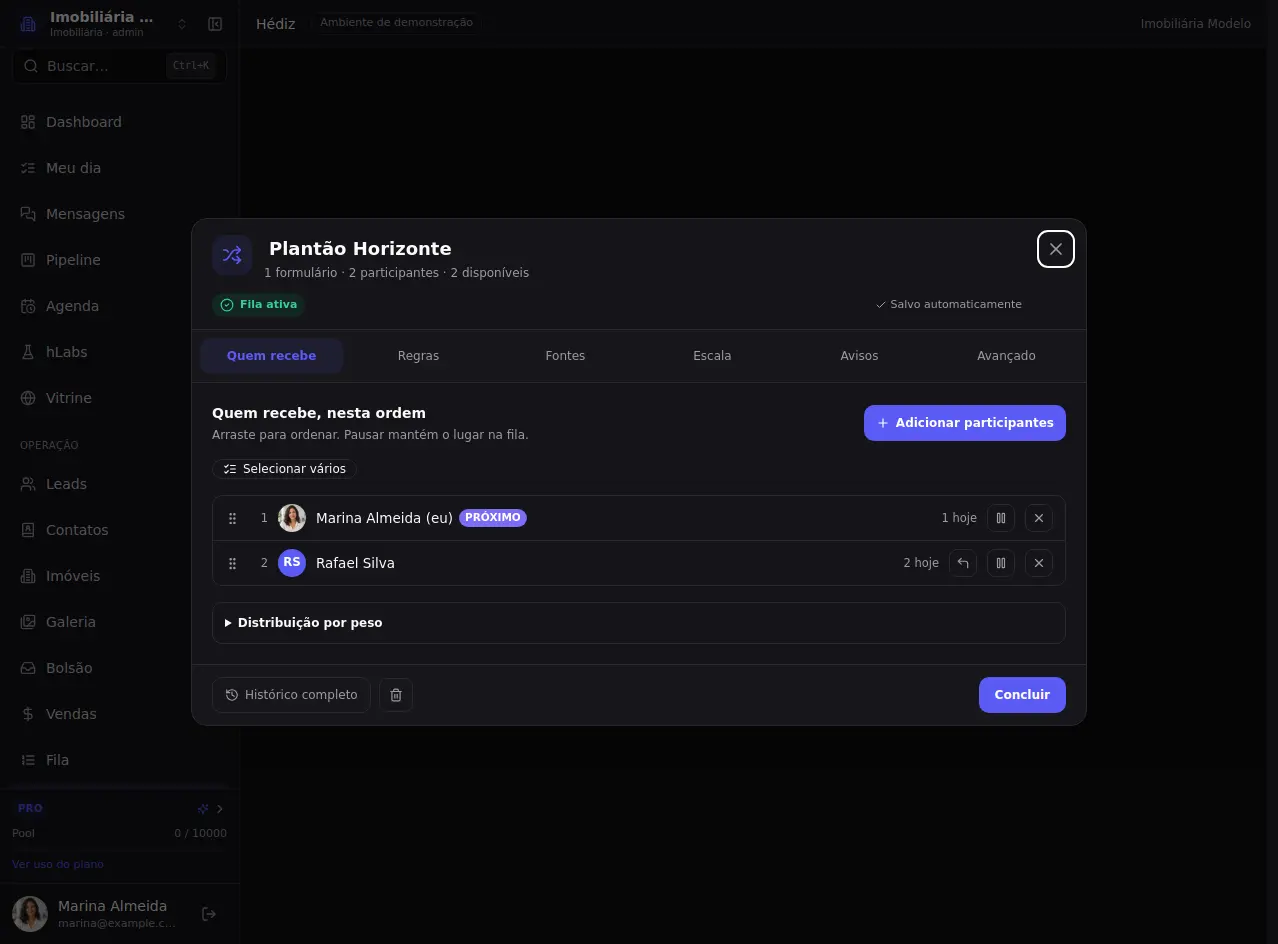
Task: Click the PRÓXIMO badge on Marina Almeida
Action: click(493, 518)
